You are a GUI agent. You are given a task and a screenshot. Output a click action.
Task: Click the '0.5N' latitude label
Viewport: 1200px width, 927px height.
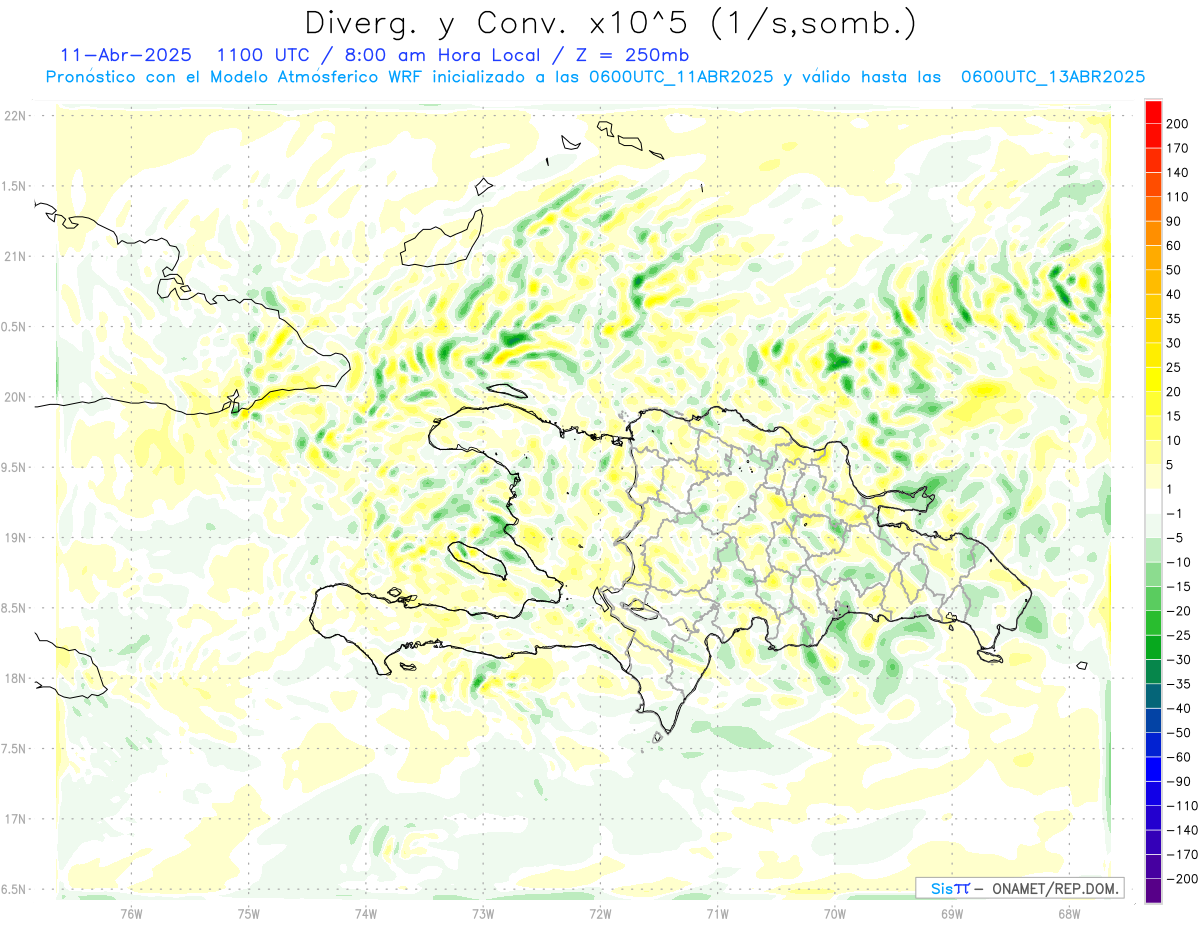coord(15,327)
